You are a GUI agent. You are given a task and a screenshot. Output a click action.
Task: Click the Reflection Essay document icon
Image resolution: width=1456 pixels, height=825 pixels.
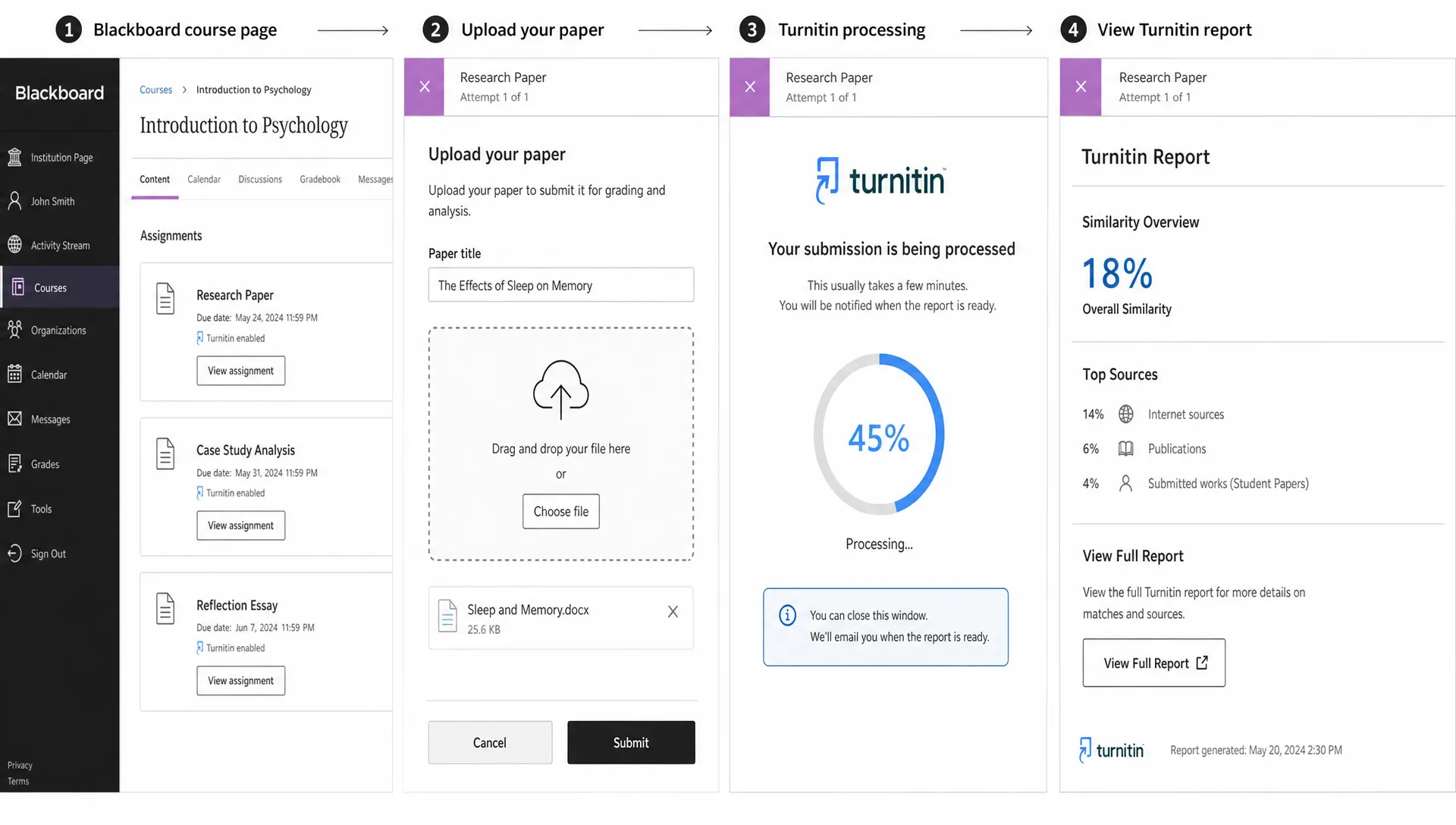[x=165, y=608]
